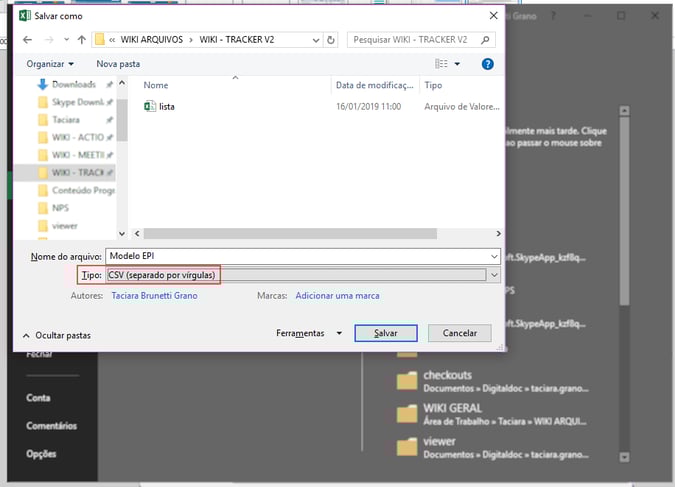The width and height of the screenshot is (675, 487).
Task: Select WIKI - ACTIO folder in sidebar
Action: click(x=76, y=137)
